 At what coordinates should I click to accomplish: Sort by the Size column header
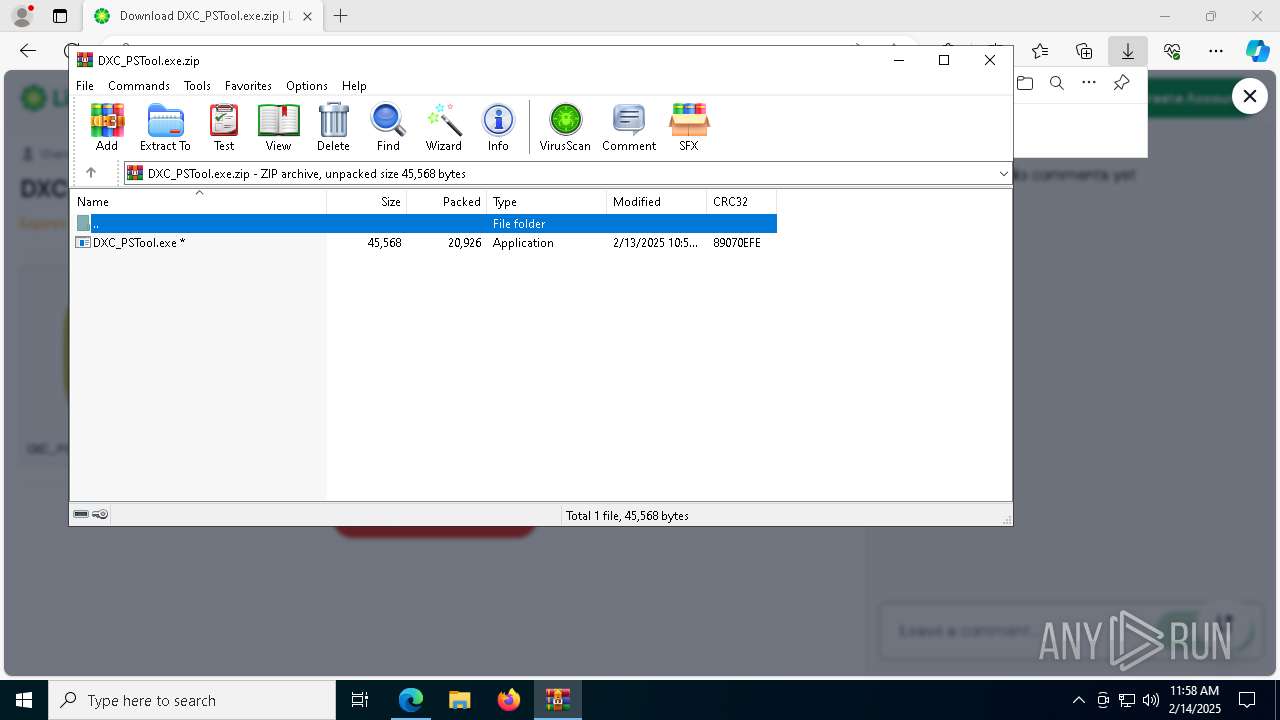367,202
